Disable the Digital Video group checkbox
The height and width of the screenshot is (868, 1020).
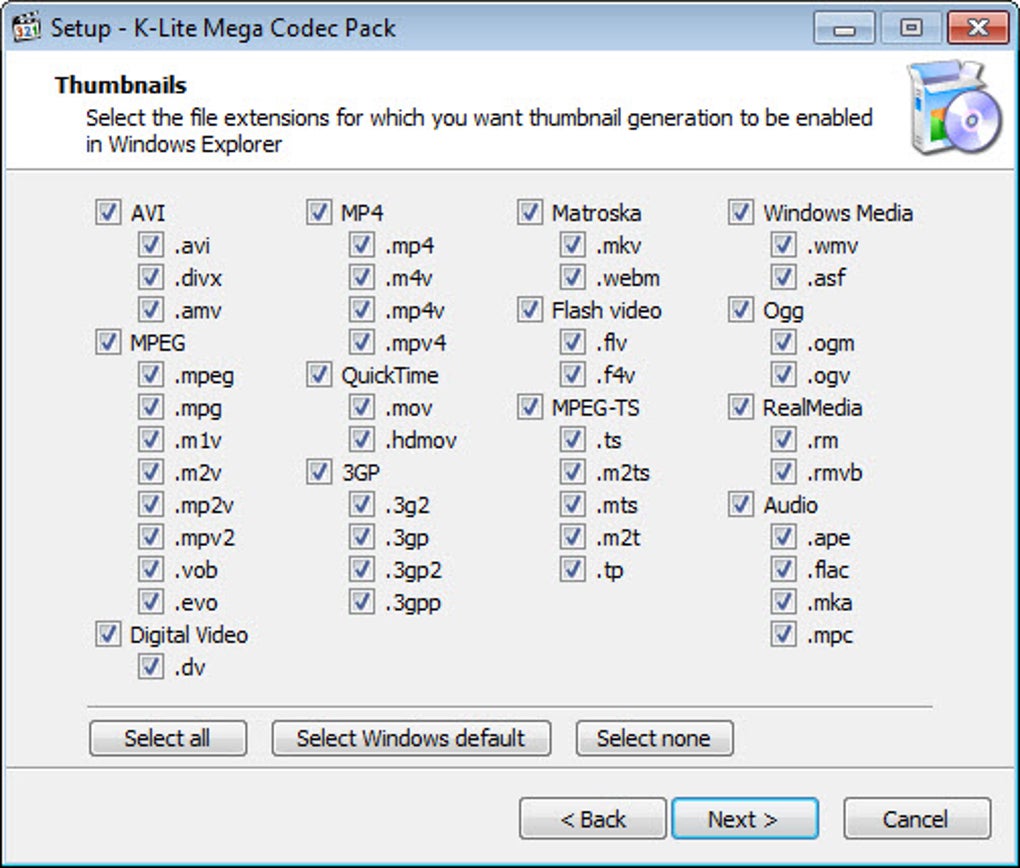[107, 635]
